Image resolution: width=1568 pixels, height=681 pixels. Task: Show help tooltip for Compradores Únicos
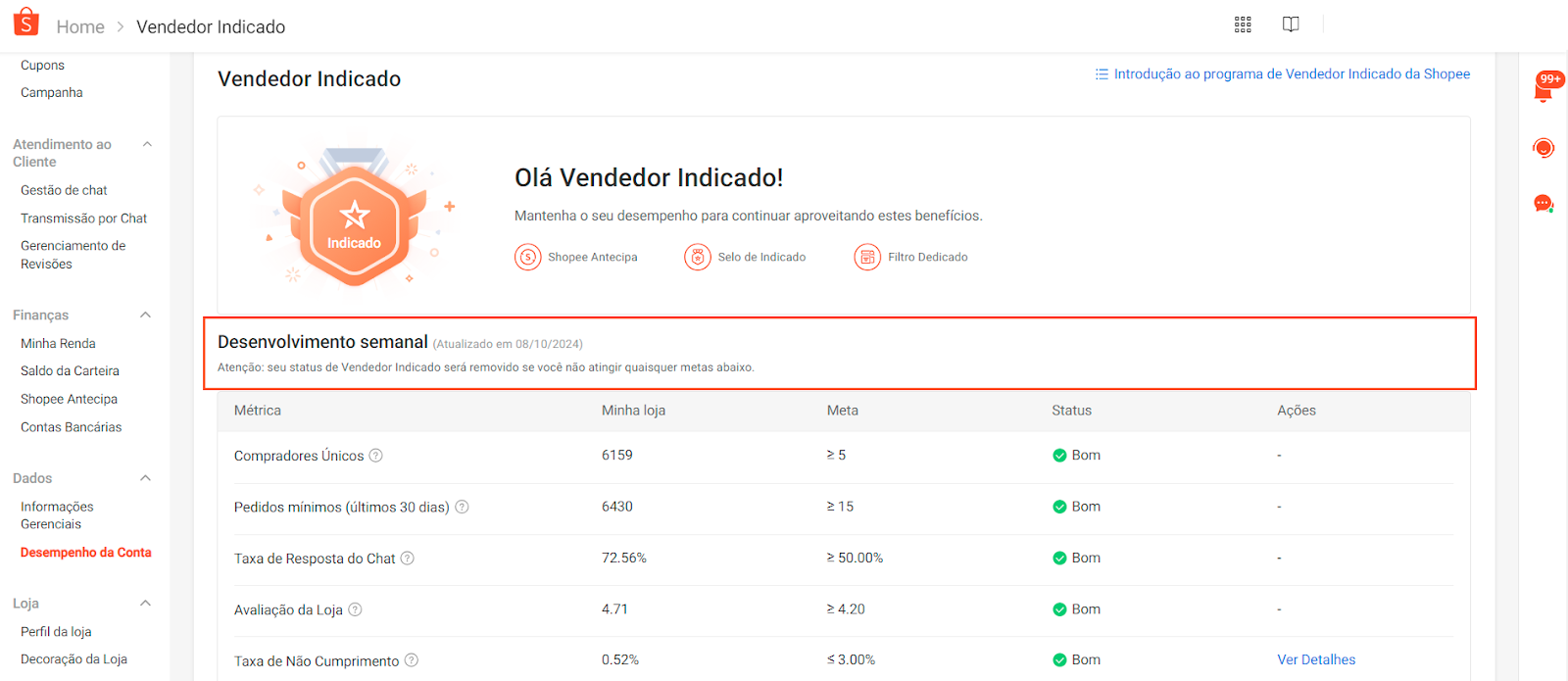(x=375, y=456)
